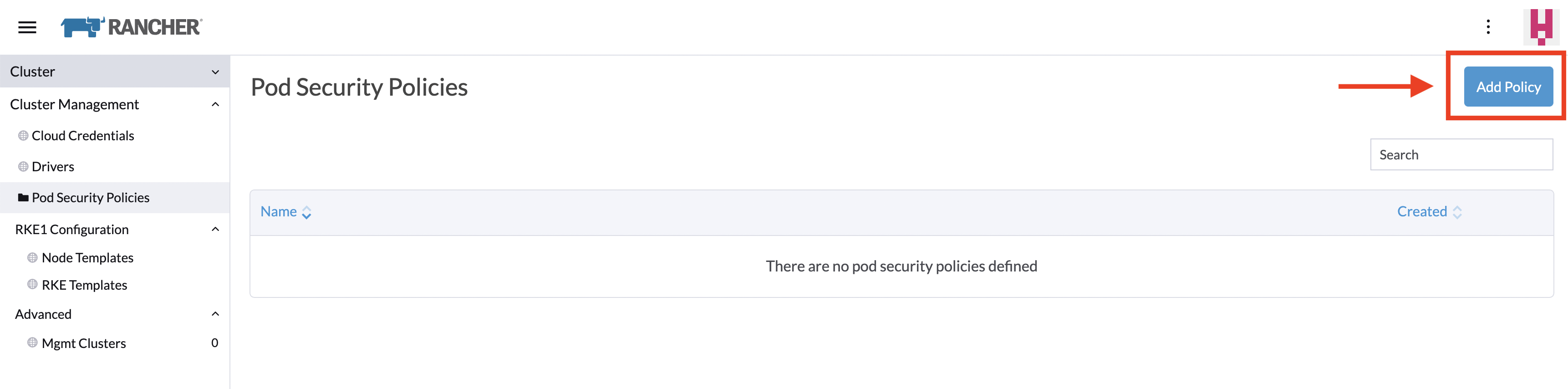Click inside the Search field
The image size is (1568, 389).
pos(1462,154)
